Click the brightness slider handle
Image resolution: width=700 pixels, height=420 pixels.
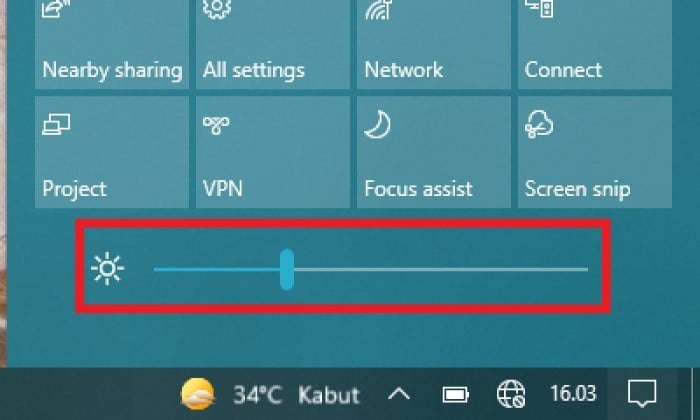coord(287,270)
